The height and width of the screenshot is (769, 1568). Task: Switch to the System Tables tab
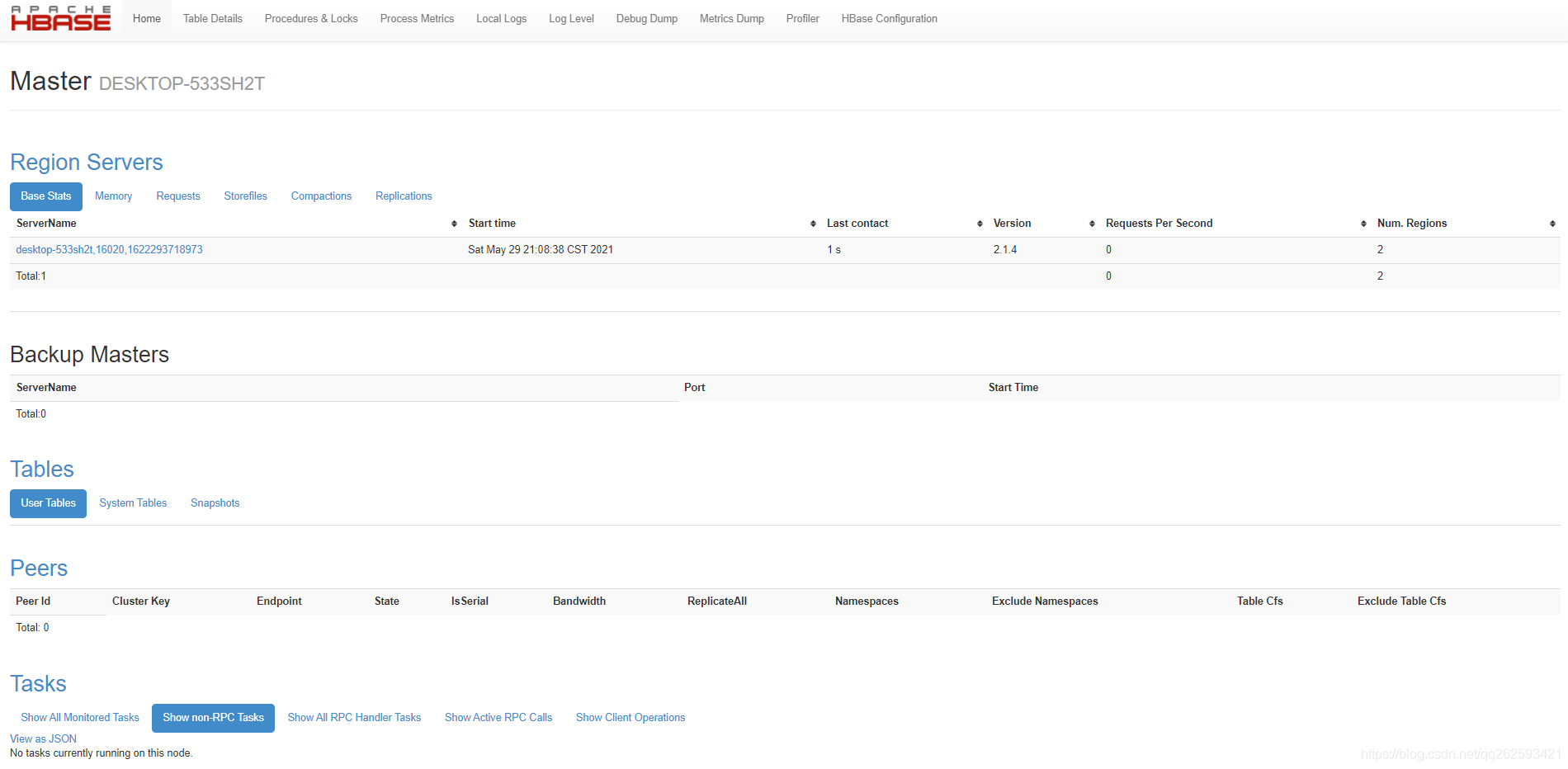(133, 503)
